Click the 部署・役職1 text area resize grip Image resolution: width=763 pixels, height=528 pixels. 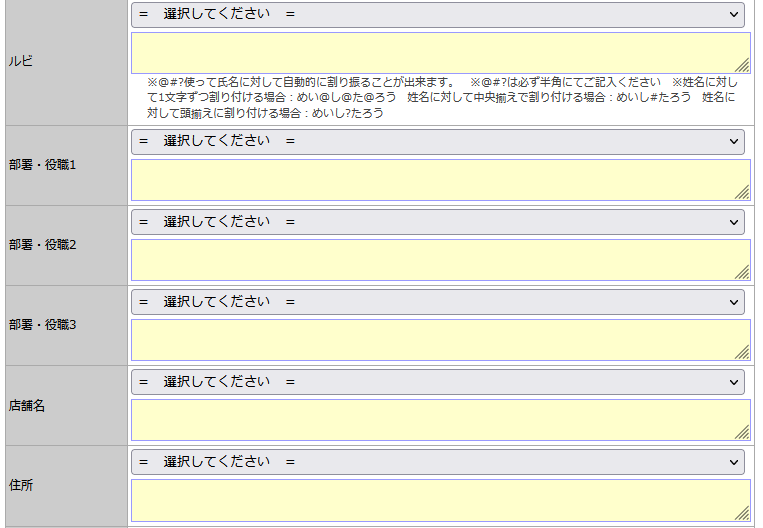pyautogui.click(x=743, y=193)
